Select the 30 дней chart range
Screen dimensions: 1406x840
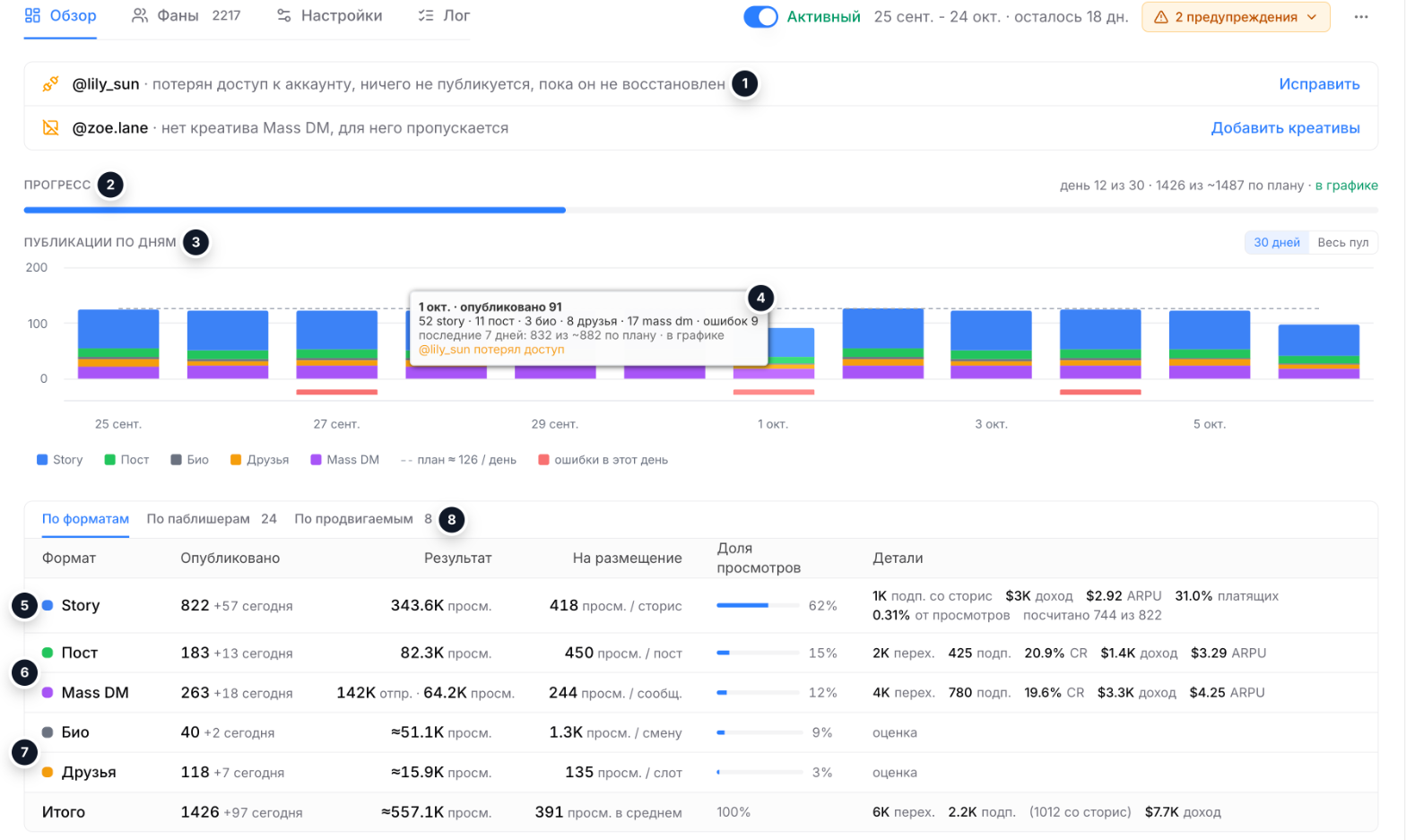coord(1277,243)
